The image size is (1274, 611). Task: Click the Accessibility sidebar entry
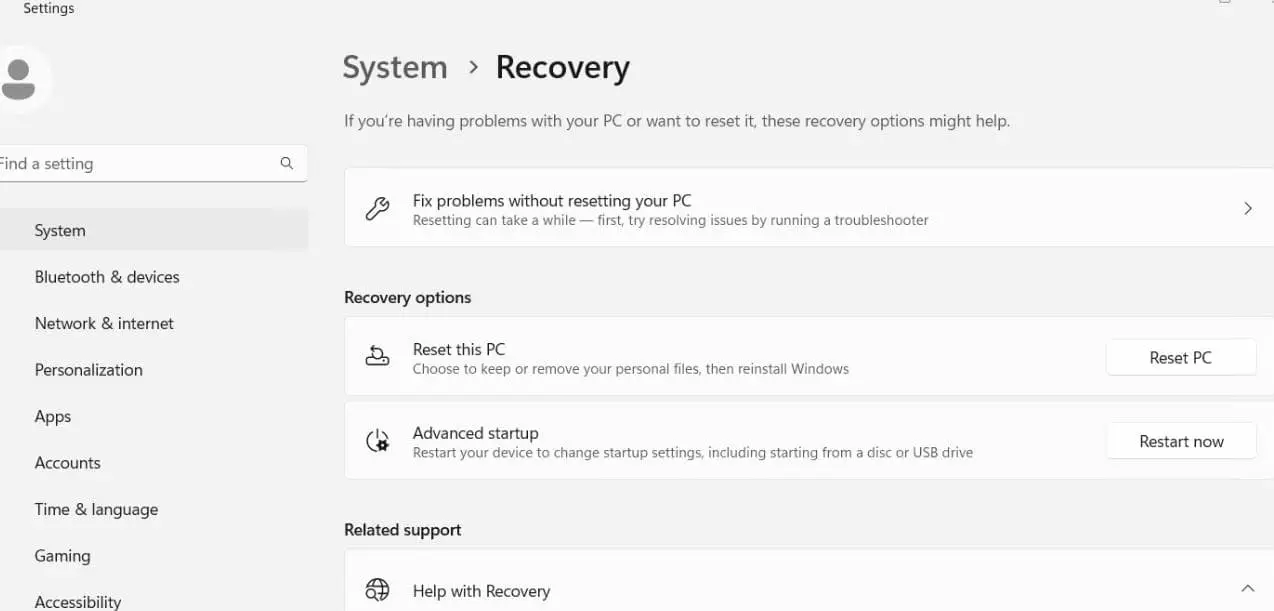[x=78, y=600]
